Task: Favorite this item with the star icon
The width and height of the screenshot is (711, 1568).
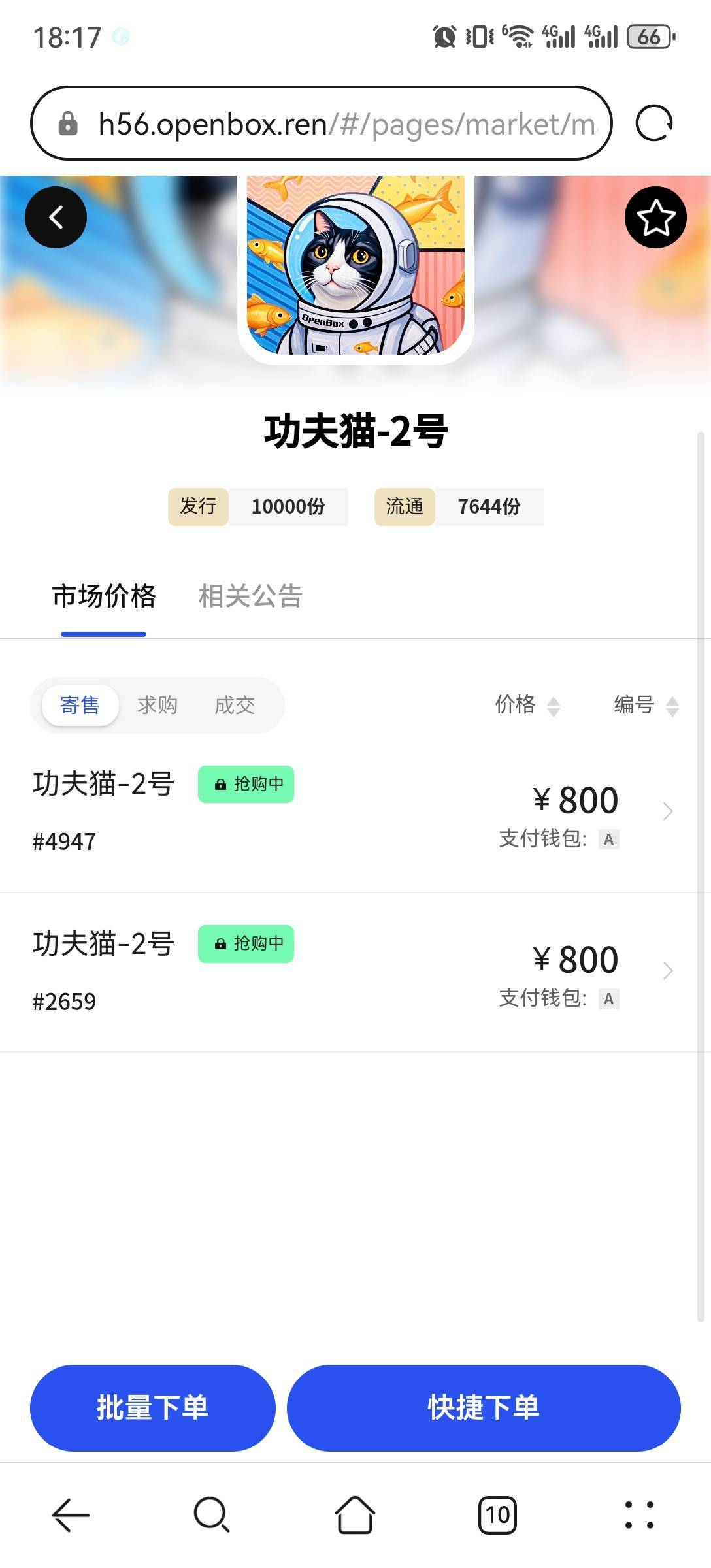Action: click(x=655, y=217)
